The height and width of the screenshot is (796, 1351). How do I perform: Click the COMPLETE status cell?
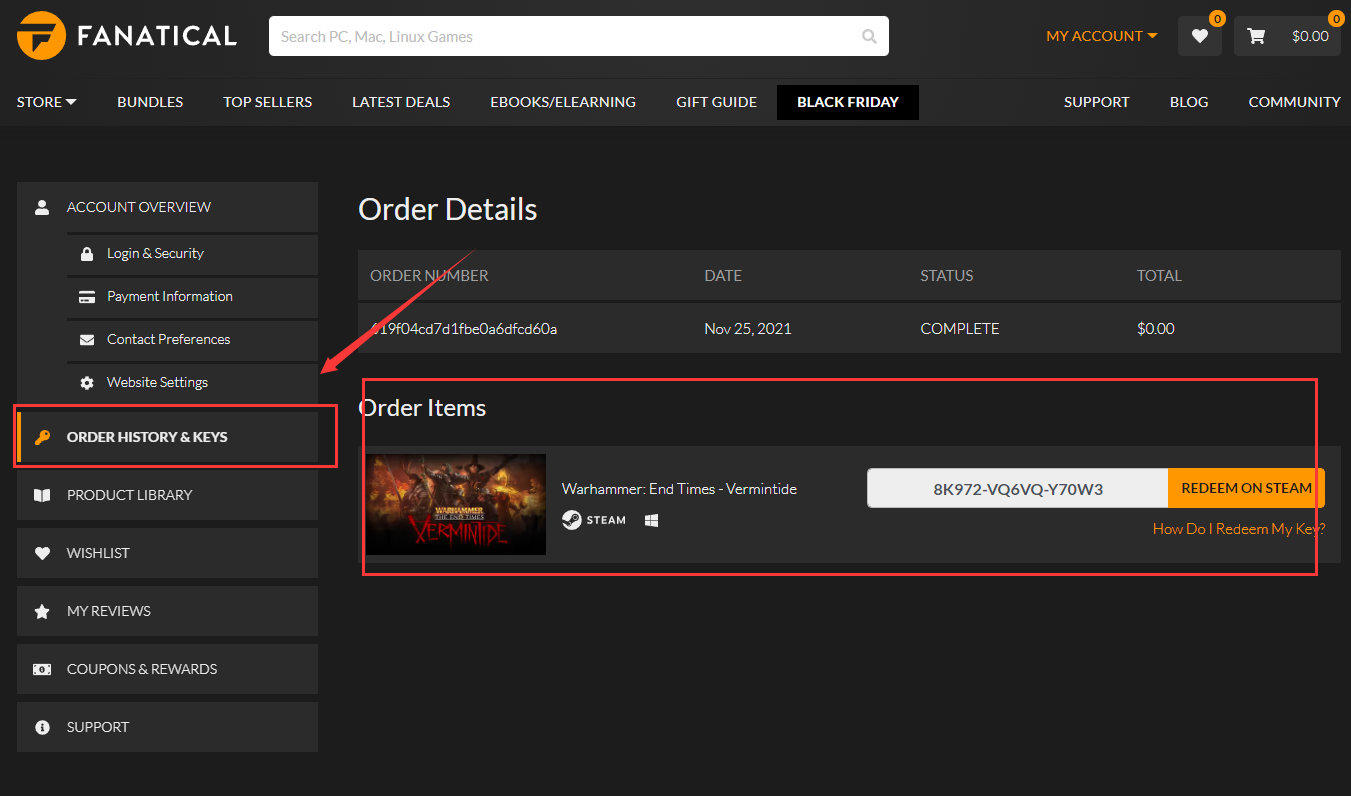click(960, 329)
